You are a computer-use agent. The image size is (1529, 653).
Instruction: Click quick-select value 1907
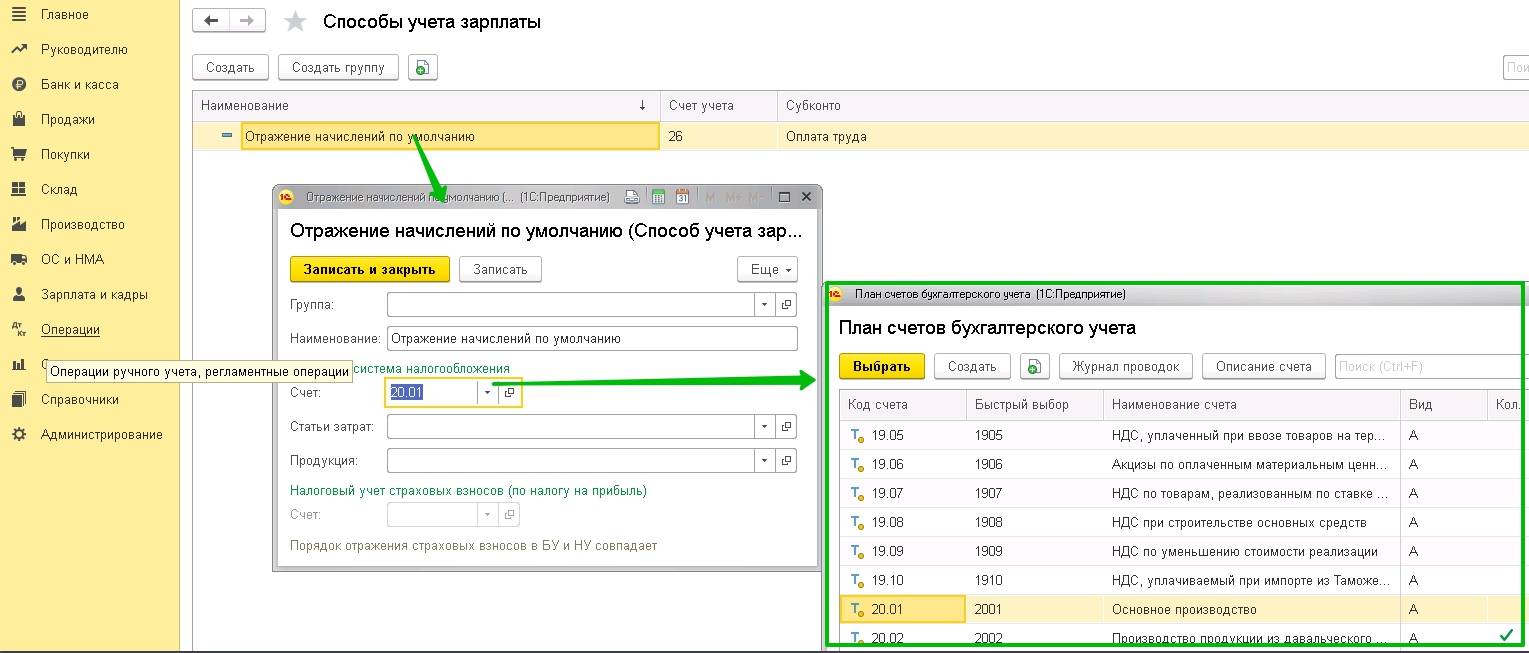pos(988,493)
